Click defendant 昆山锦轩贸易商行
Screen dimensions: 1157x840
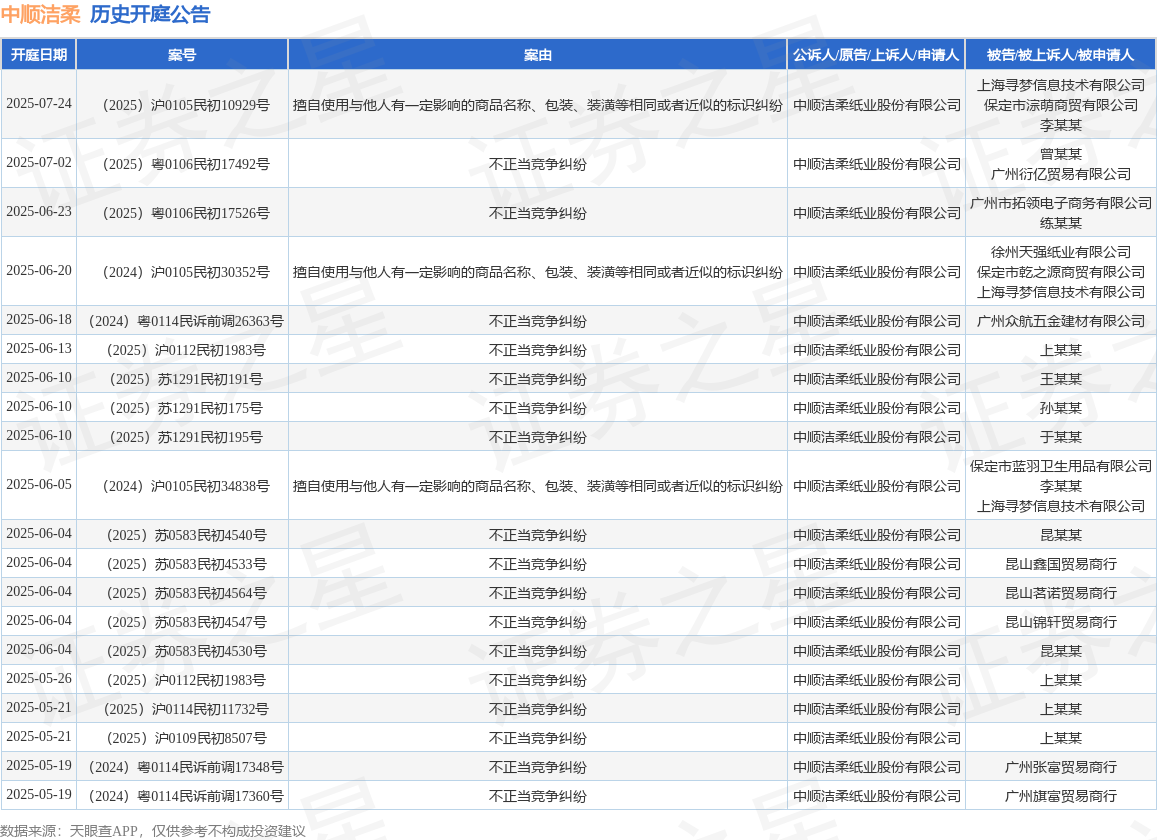1060,622
